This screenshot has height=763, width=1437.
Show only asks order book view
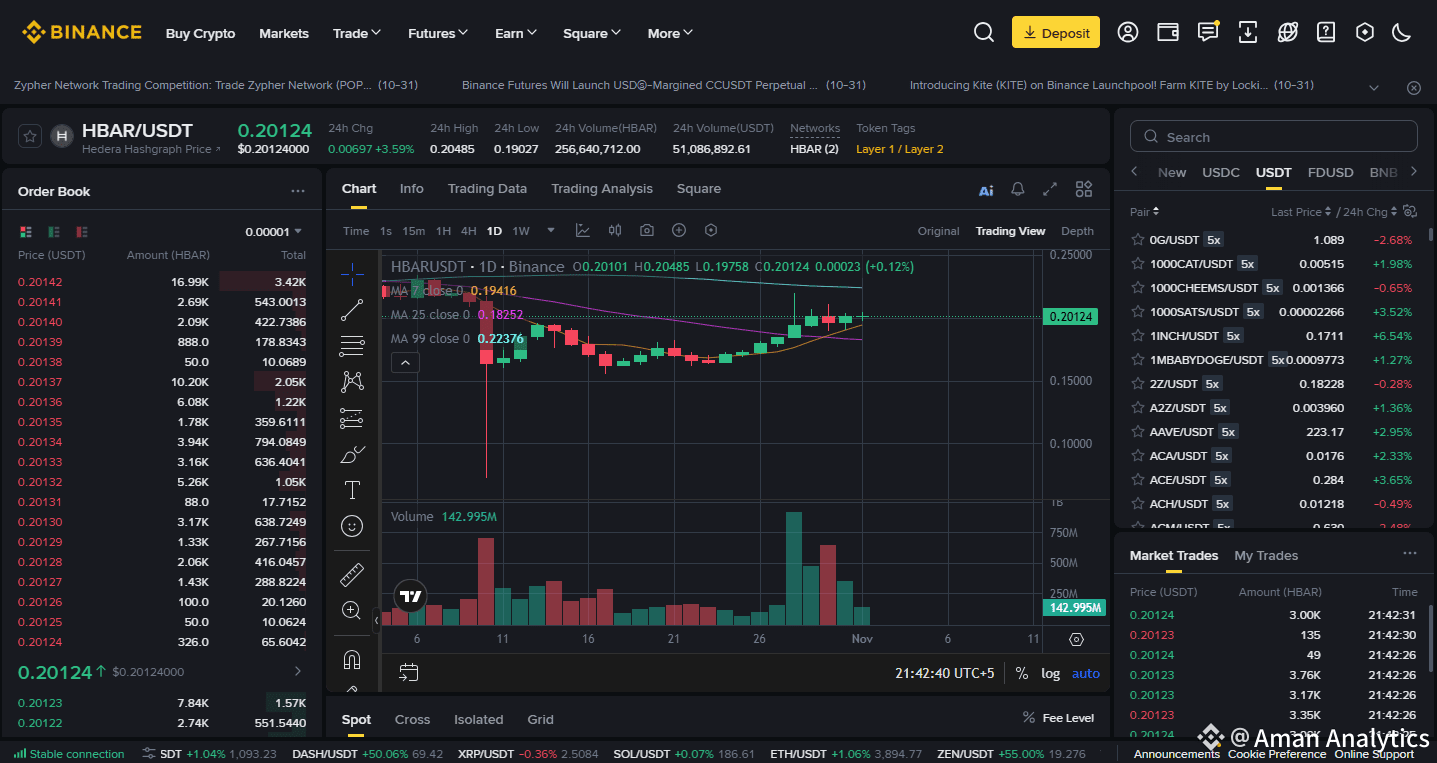click(82, 232)
